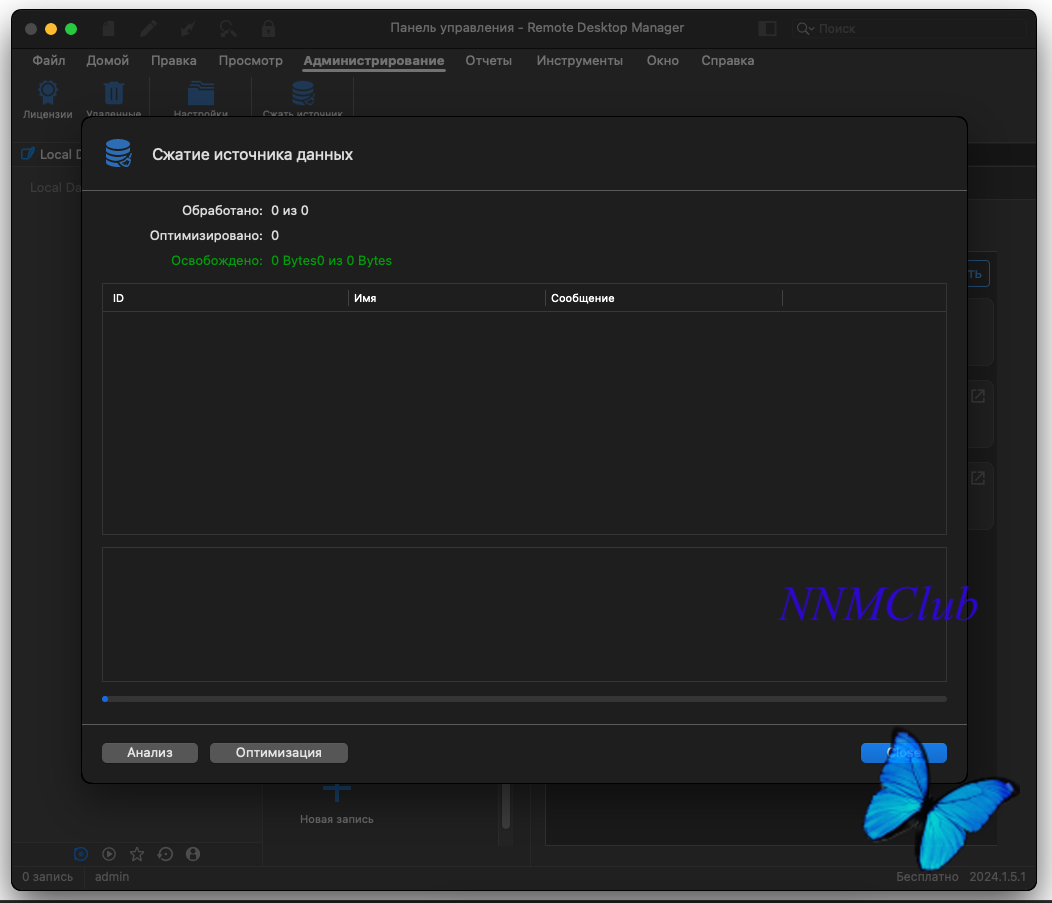Screen dimensions: 1052x903
Task: Switch to the Отчеты tab
Action: pos(488,60)
